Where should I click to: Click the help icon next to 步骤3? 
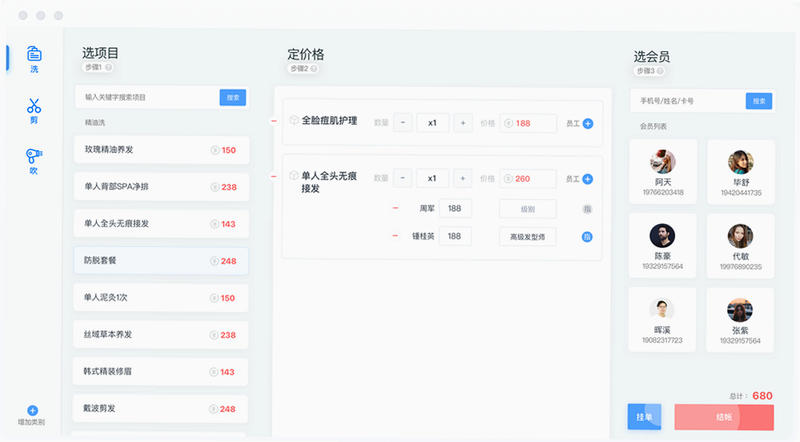pyautogui.click(x=660, y=71)
